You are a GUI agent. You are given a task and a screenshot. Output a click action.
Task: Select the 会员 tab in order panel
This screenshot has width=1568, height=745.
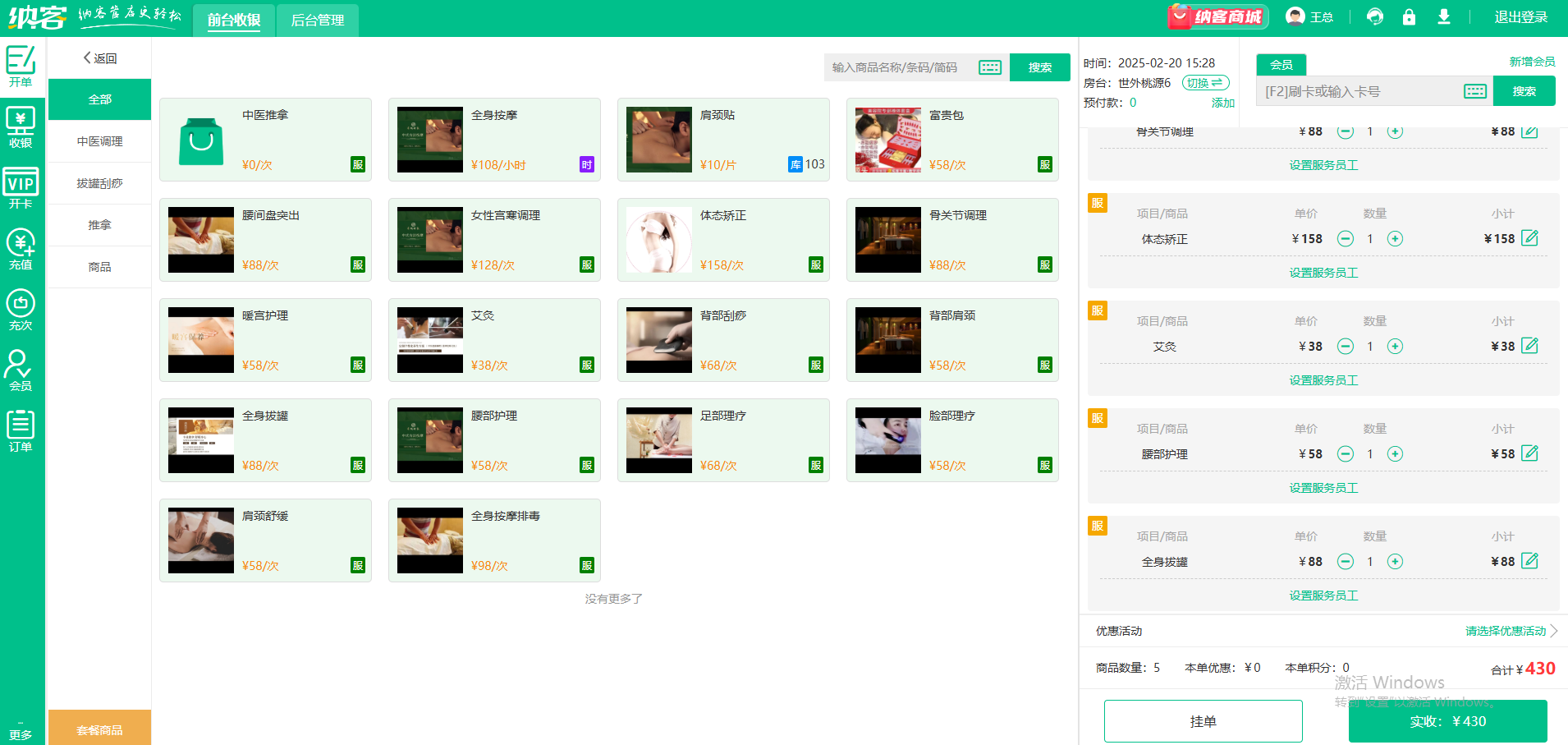(1281, 65)
